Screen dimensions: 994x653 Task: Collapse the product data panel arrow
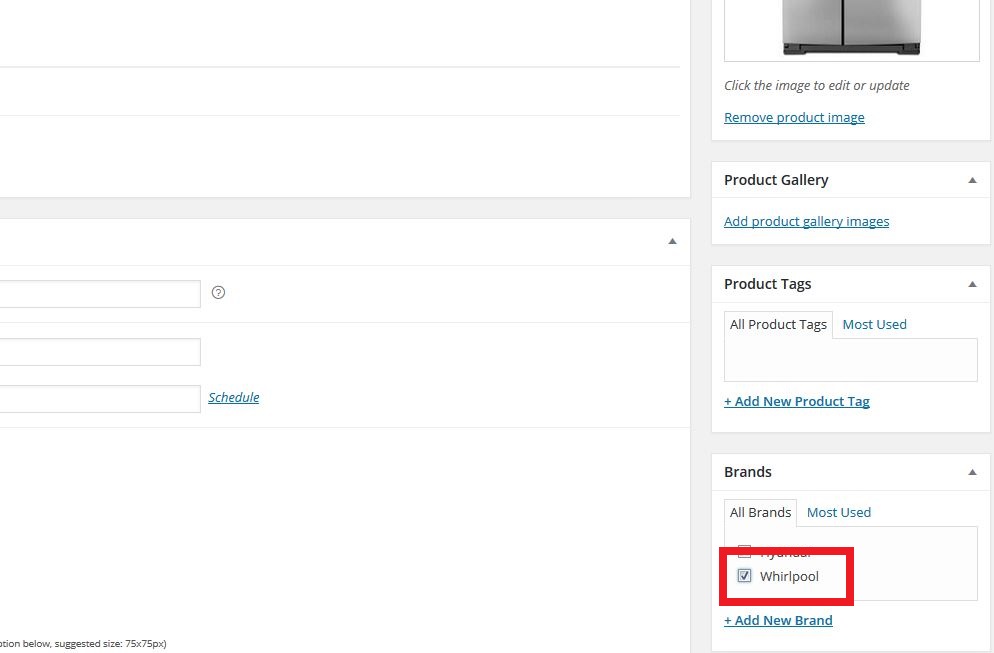tap(673, 241)
